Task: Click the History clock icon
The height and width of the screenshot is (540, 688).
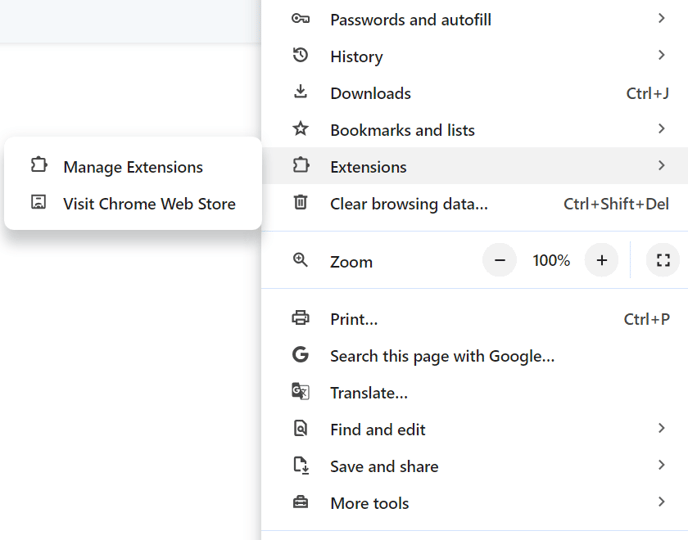Action: coord(300,56)
